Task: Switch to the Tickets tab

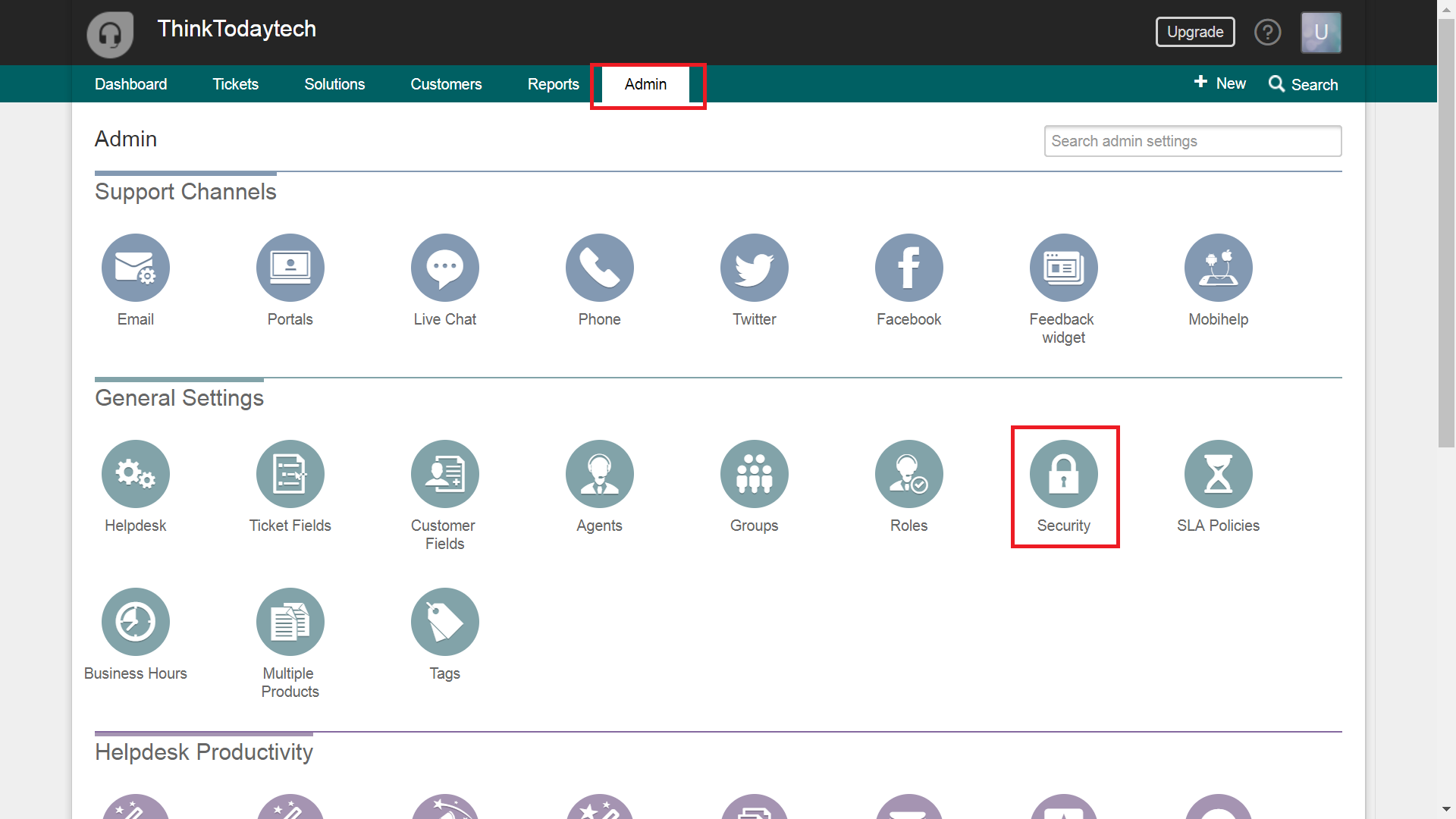Action: (235, 84)
